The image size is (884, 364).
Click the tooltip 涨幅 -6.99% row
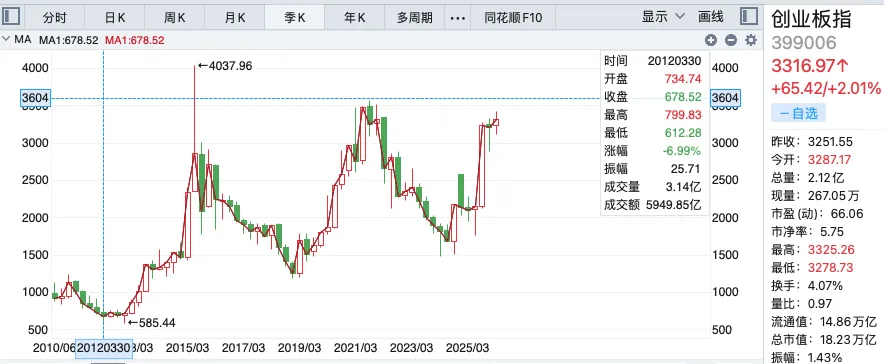tap(653, 150)
